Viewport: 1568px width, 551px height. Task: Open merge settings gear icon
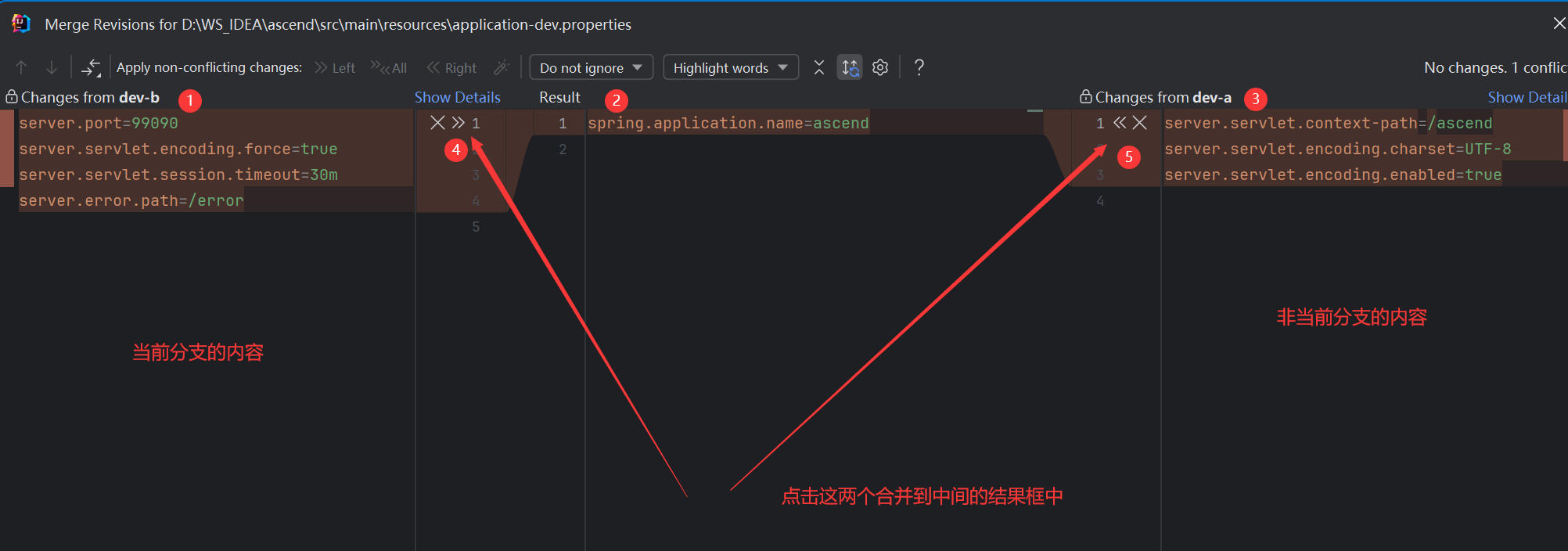coord(880,67)
